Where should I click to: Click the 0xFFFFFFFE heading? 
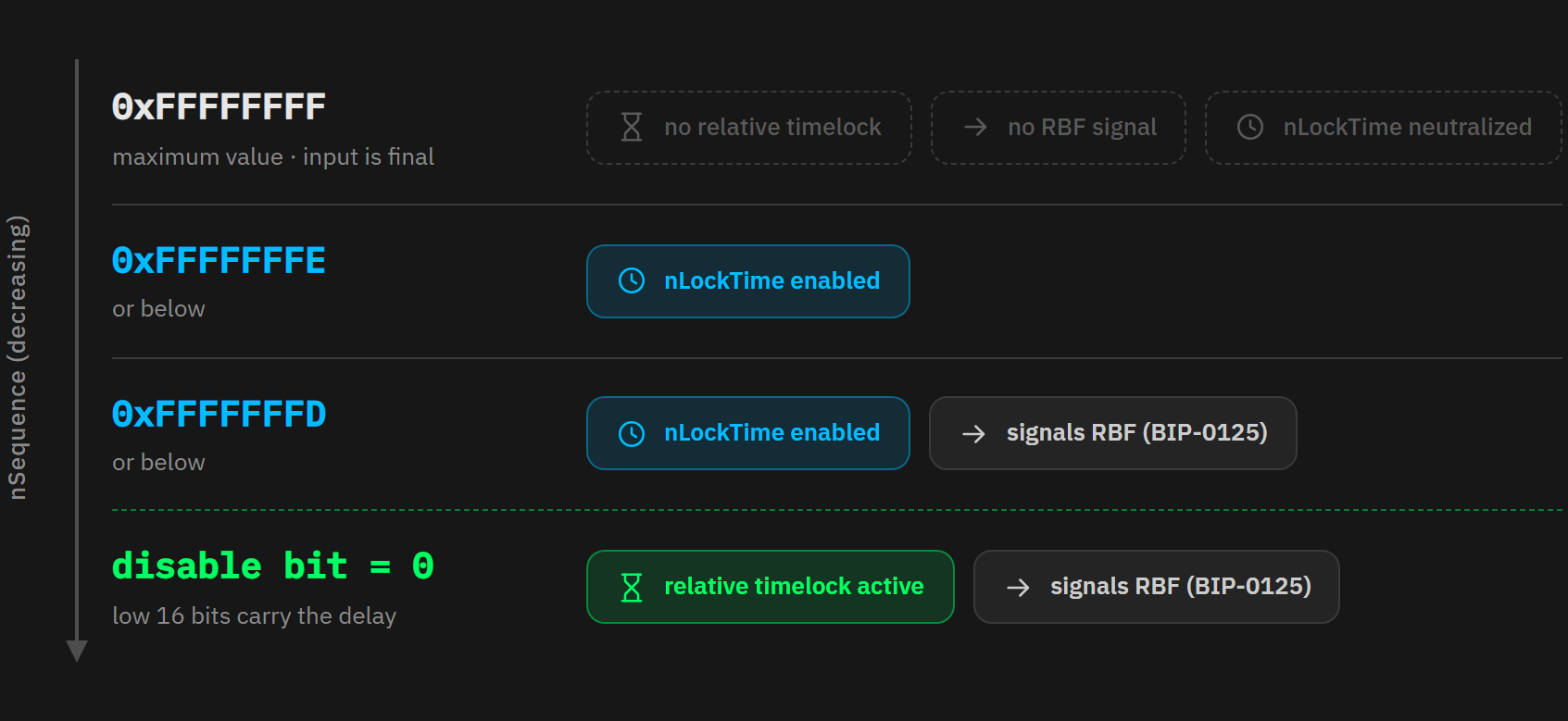click(x=219, y=261)
